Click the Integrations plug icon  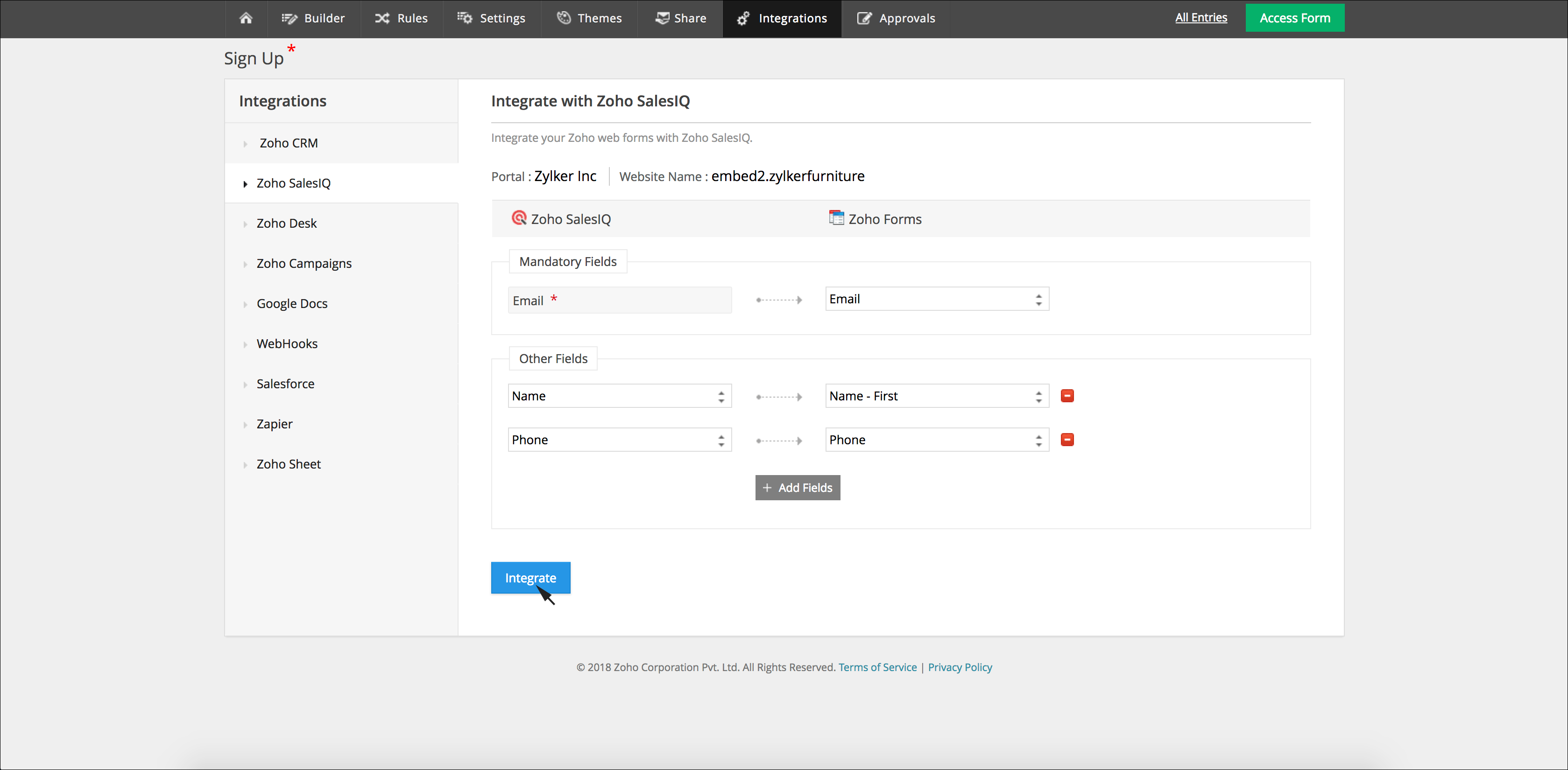[x=743, y=18]
